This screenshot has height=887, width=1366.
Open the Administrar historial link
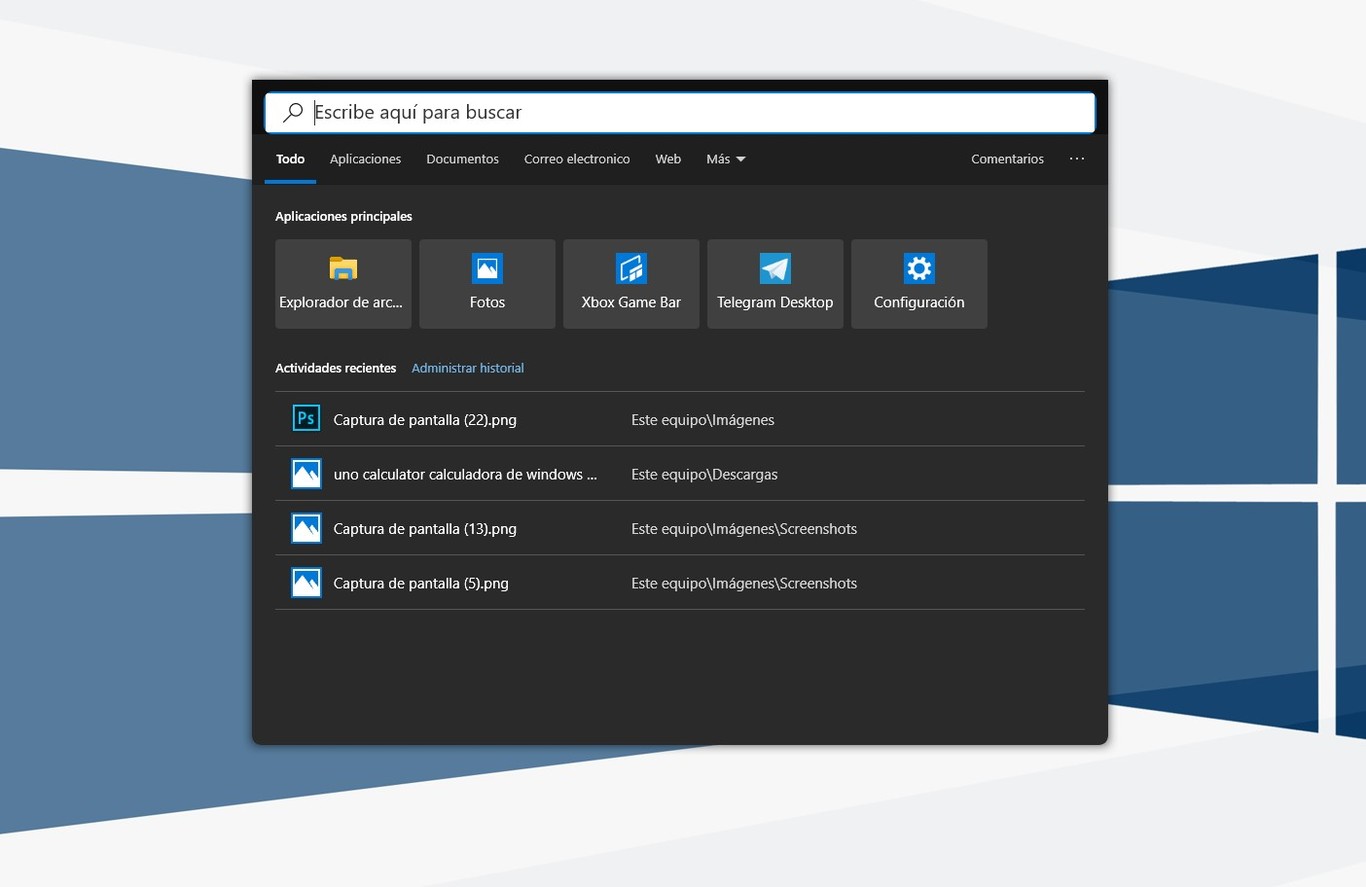click(467, 368)
